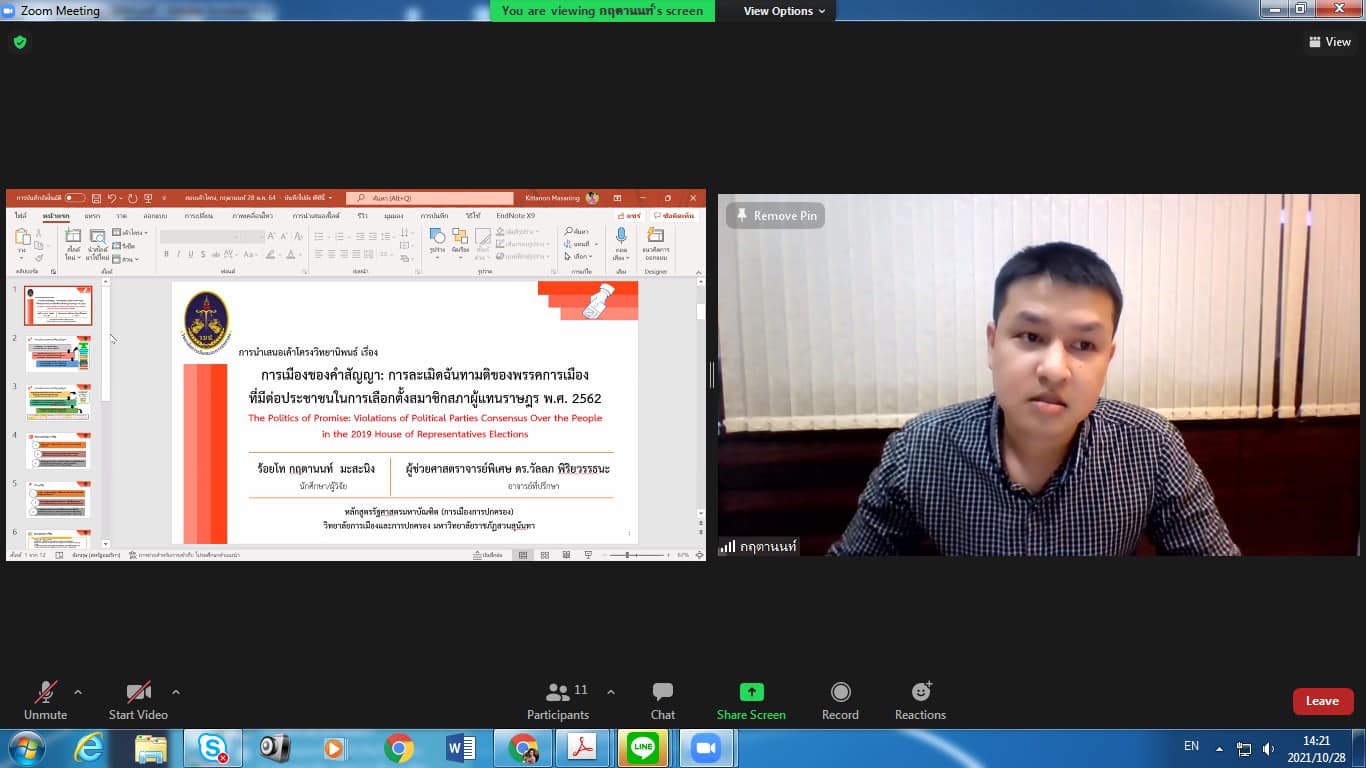Open Google Chrome from the taskbar
Viewport: 1366px width, 768px height.
(398, 748)
